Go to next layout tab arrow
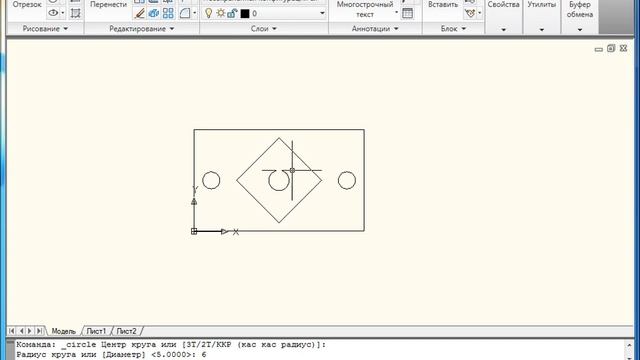The height and width of the screenshot is (360, 640). pyautogui.click(x=30, y=331)
